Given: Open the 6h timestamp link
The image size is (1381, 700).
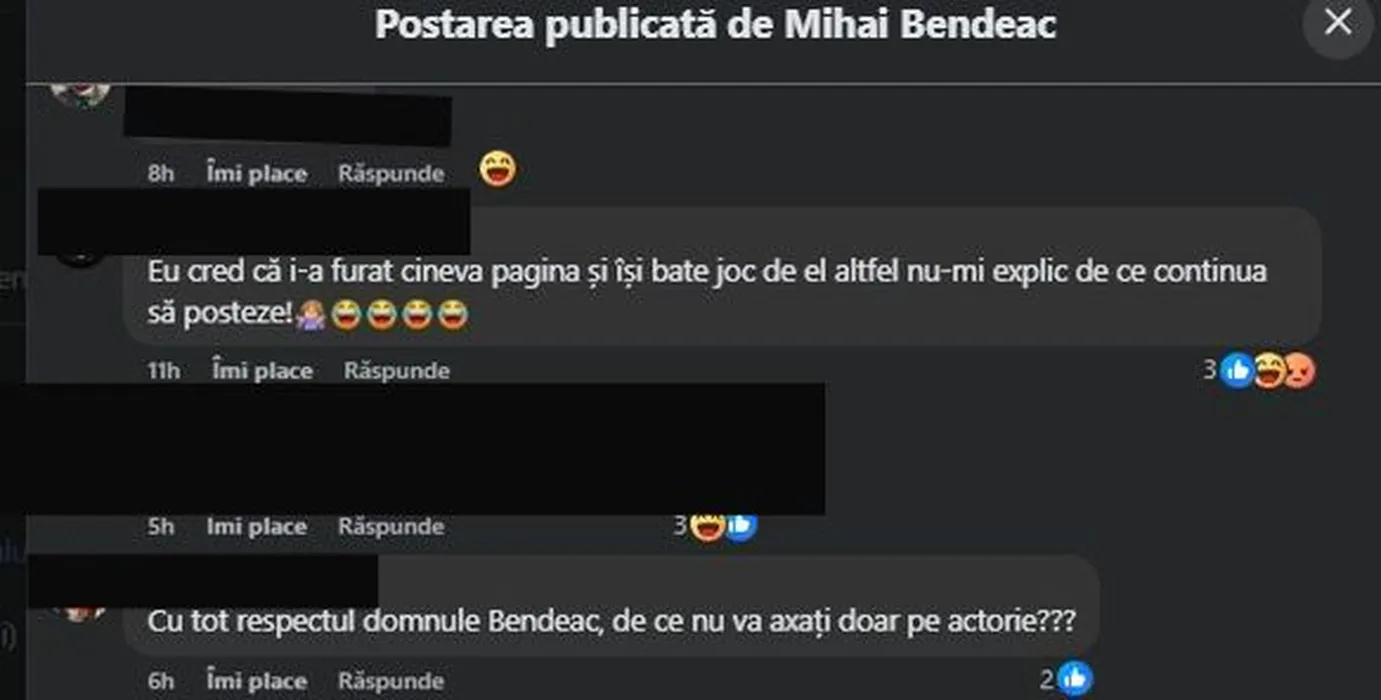Looking at the screenshot, I should (161, 681).
